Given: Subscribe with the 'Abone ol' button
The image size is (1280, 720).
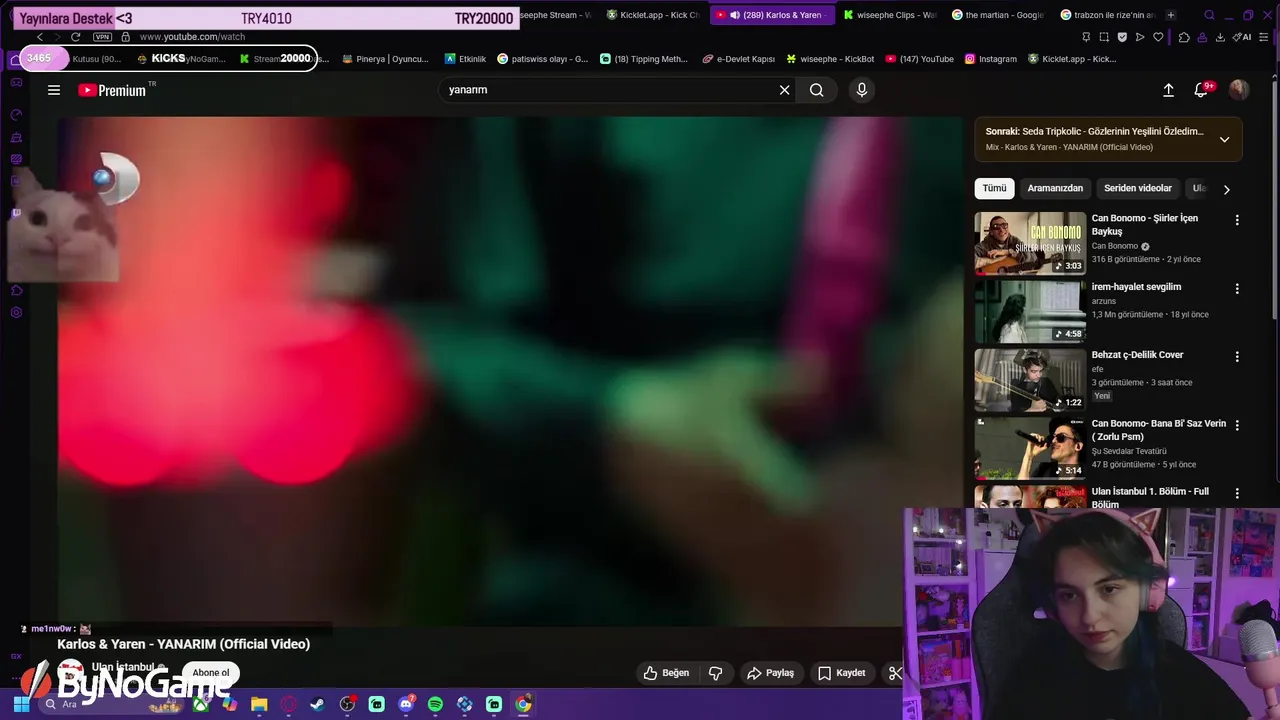Looking at the screenshot, I should 211,673.
